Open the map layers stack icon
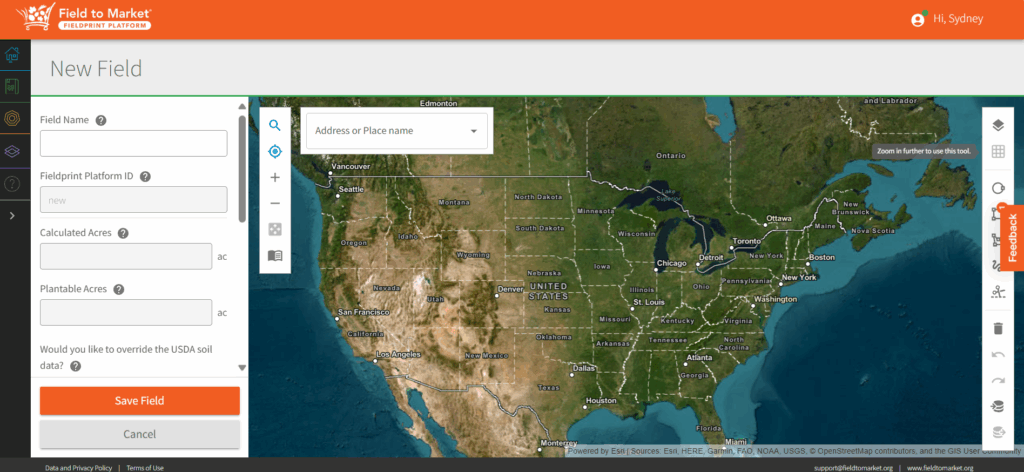This screenshot has width=1024, height=472. (x=997, y=125)
